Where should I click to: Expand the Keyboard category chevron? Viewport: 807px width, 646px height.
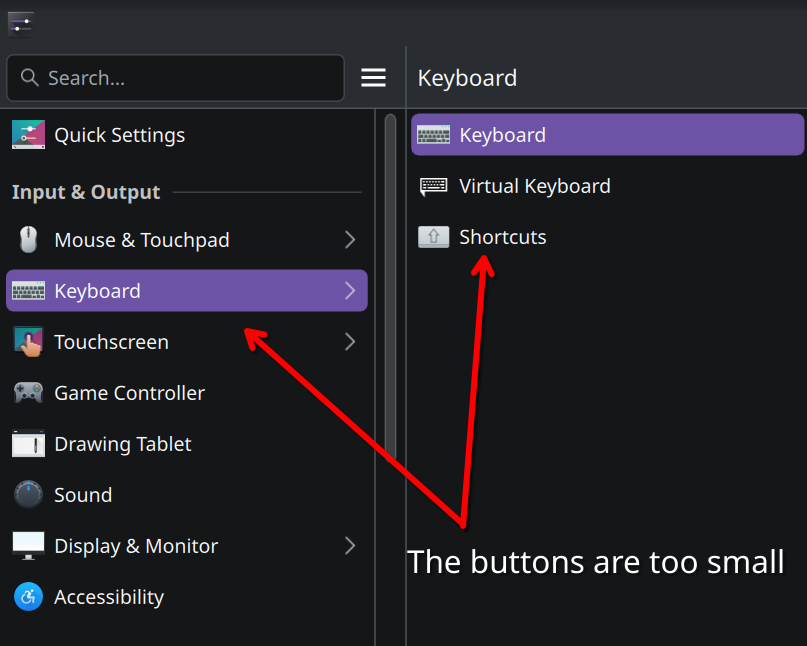(350, 291)
